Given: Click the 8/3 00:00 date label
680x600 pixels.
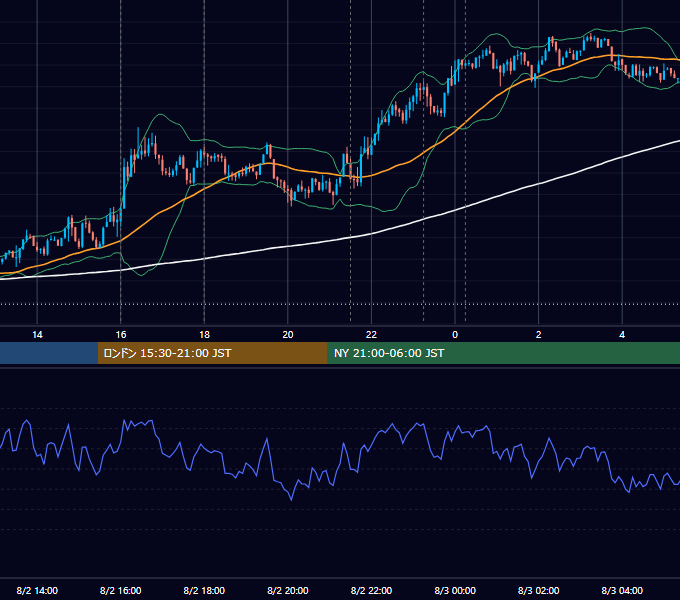Looking at the screenshot, I should pyautogui.click(x=455, y=591).
